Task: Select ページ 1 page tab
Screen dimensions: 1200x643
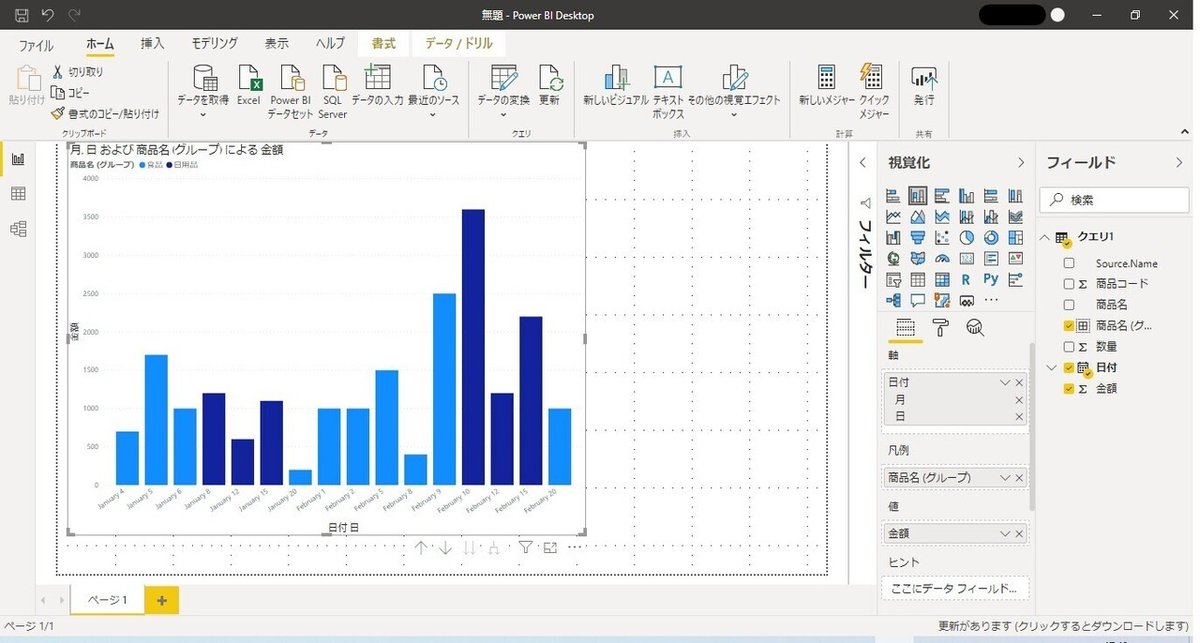Action: tap(108, 600)
